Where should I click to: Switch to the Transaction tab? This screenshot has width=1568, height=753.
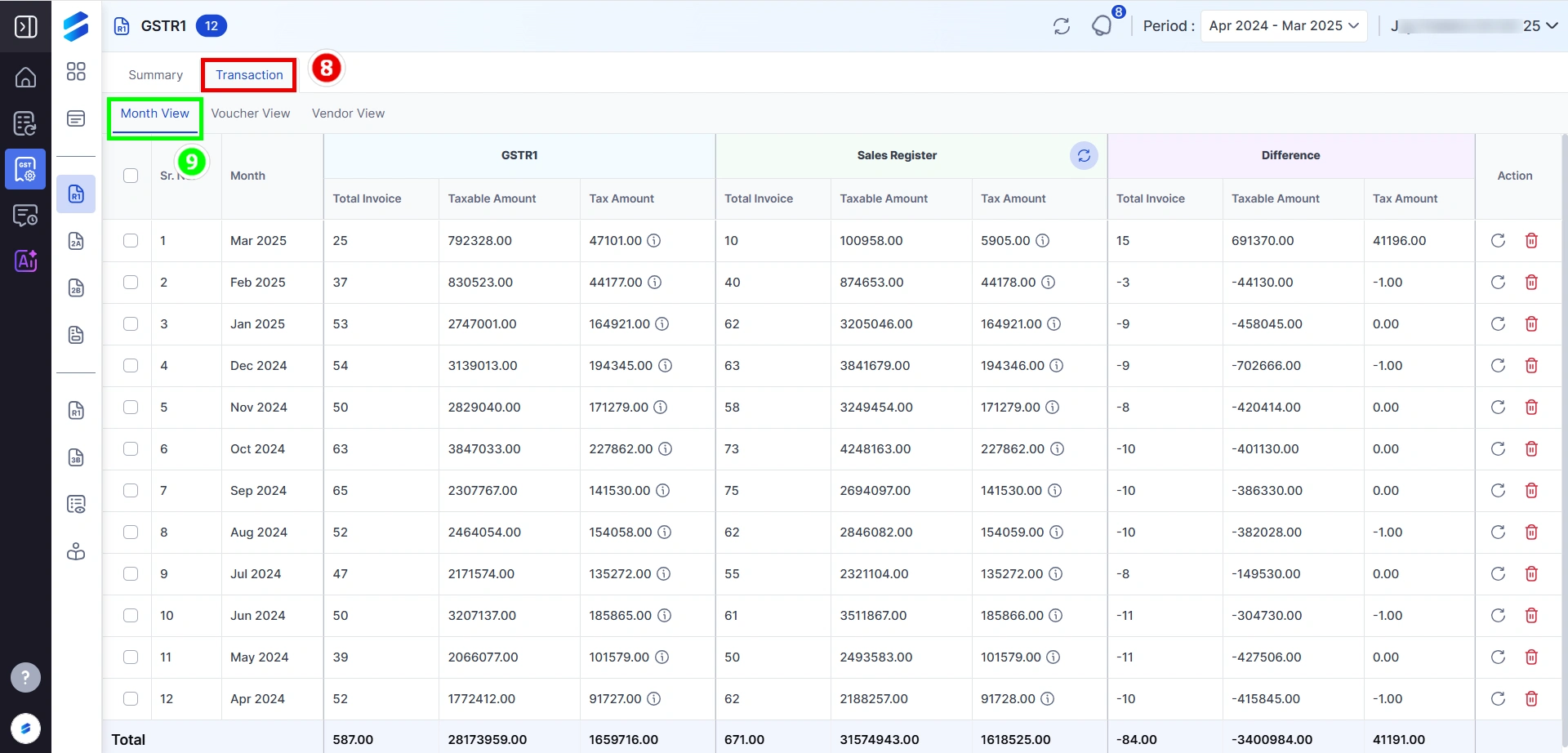tap(249, 75)
